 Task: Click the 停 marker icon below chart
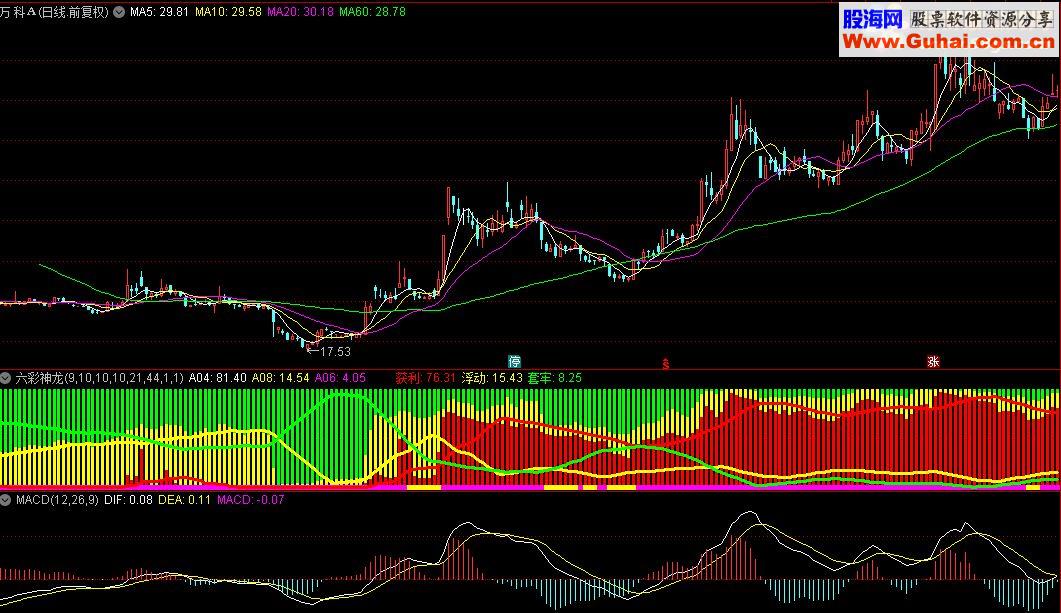click(x=515, y=361)
